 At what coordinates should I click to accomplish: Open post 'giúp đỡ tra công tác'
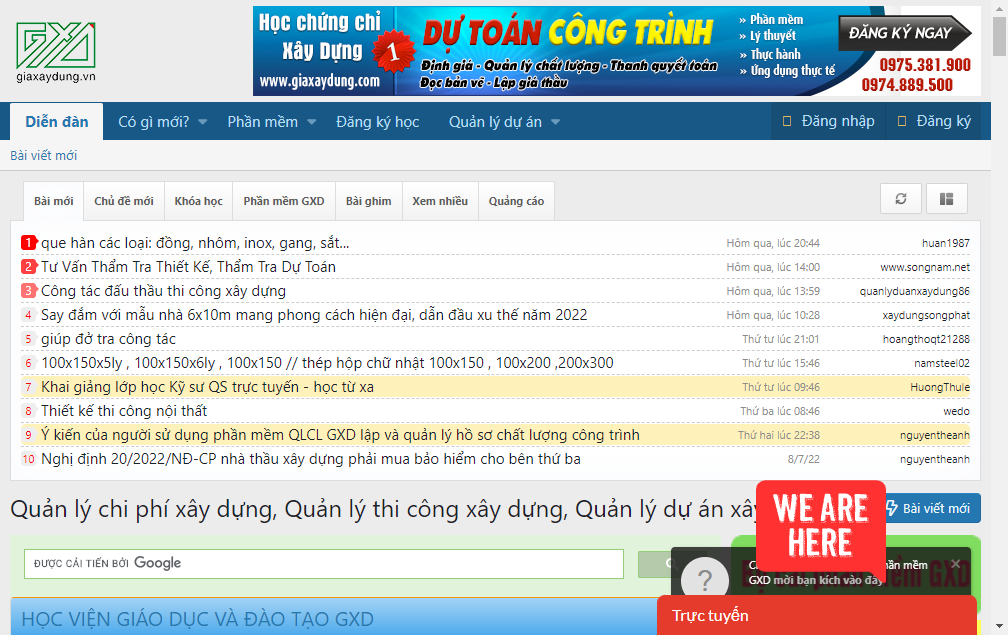pyautogui.click(x=108, y=339)
